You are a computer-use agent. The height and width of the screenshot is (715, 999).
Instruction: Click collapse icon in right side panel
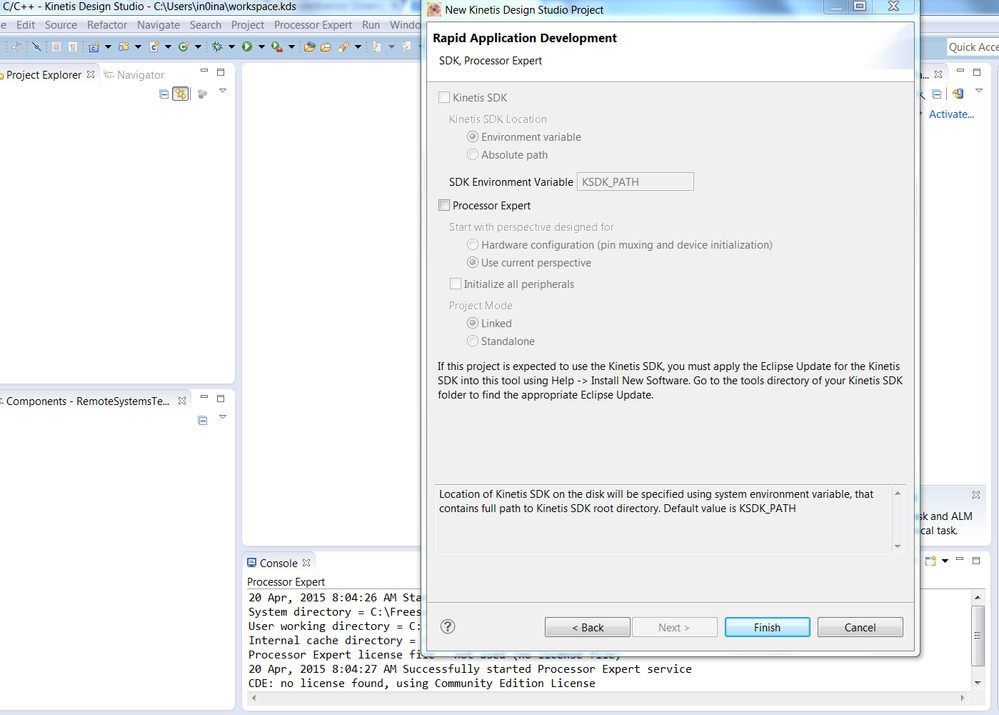(937, 94)
